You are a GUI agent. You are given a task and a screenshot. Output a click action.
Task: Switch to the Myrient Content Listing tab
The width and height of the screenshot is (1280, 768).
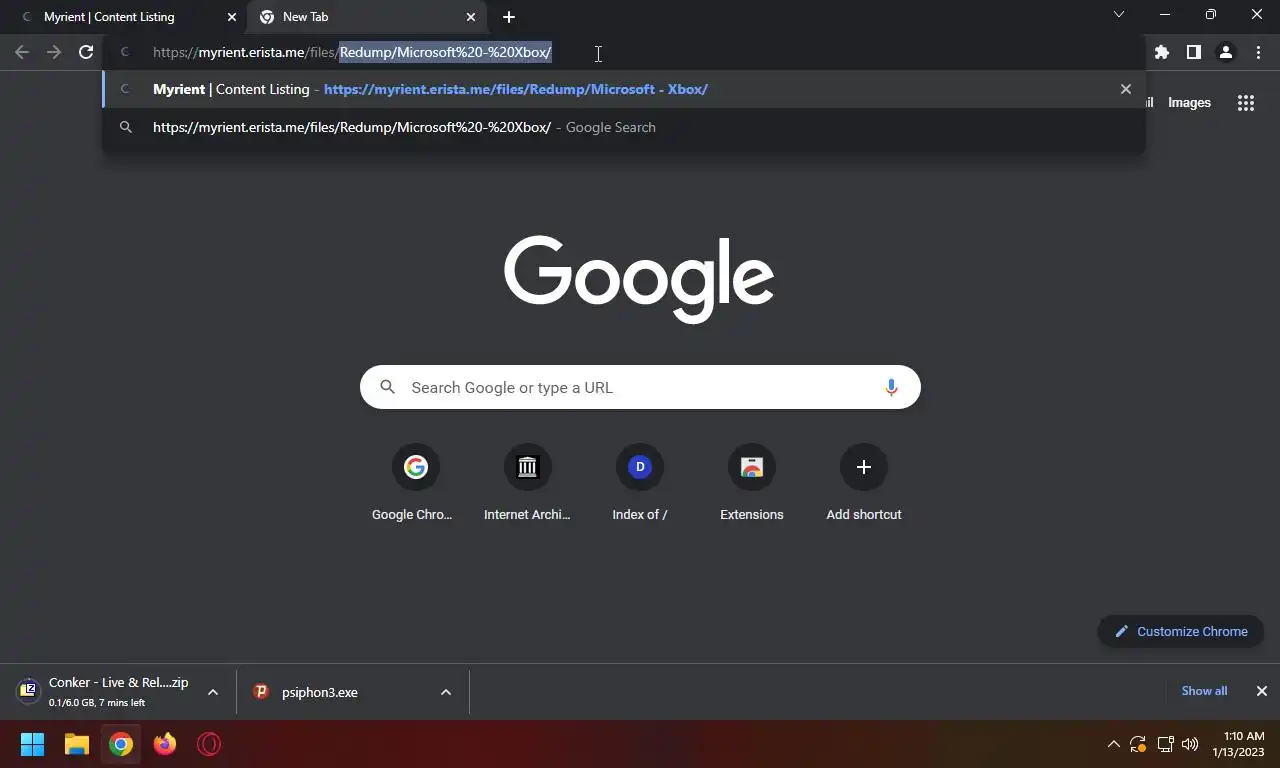click(125, 17)
